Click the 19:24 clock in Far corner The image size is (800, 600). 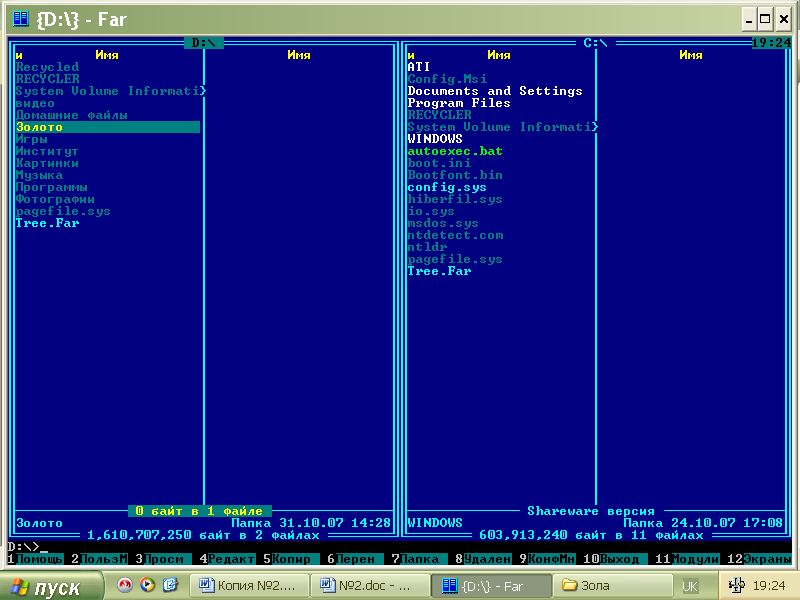[x=771, y=43]
